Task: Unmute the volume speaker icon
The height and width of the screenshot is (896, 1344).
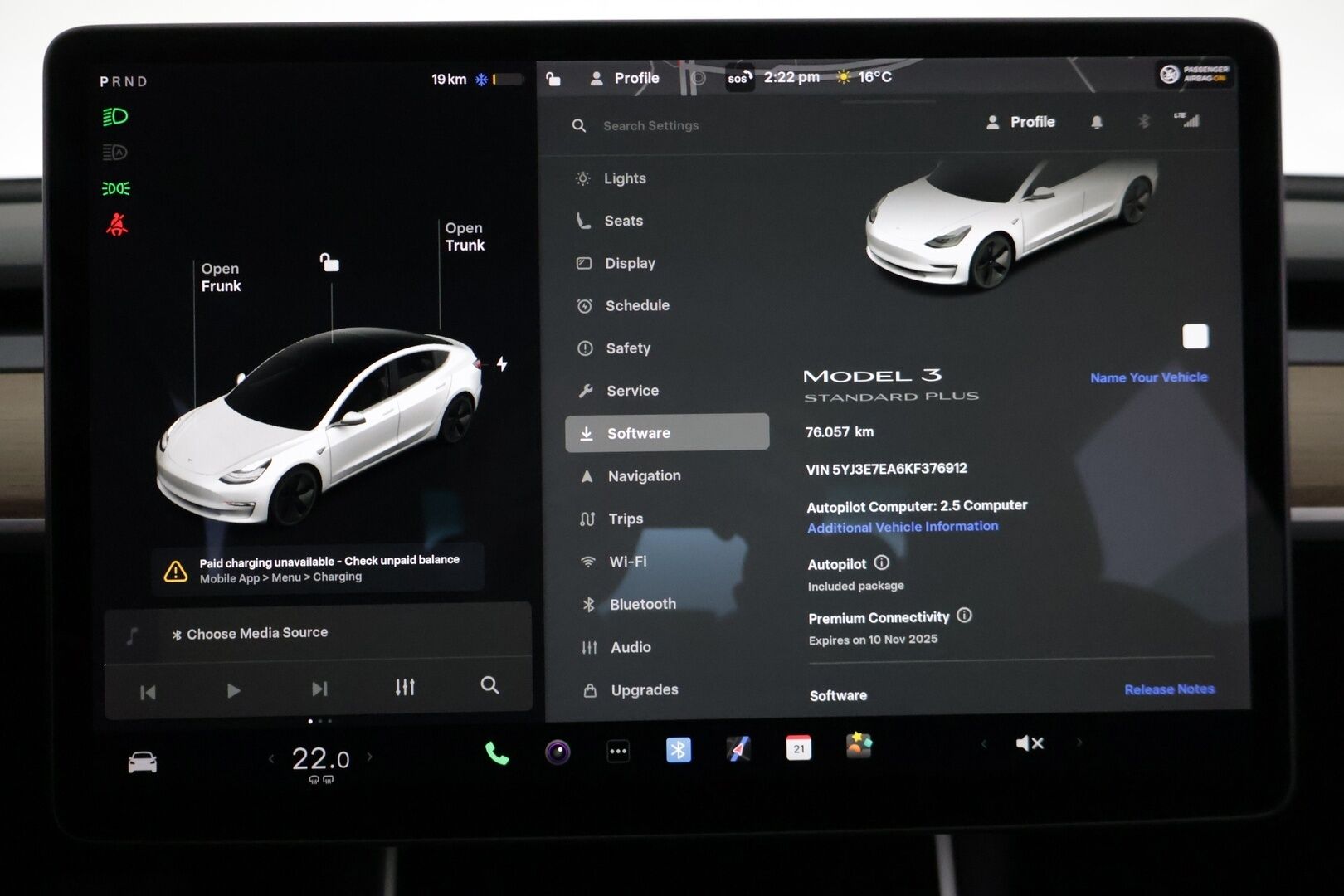Action: [1029, 743]
